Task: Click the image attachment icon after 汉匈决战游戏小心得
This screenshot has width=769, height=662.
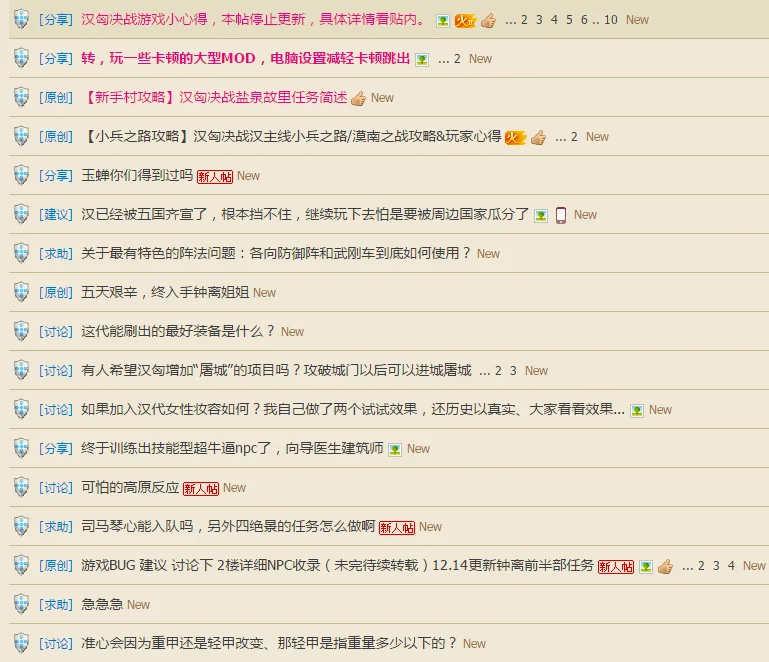Action: (443, 21)
